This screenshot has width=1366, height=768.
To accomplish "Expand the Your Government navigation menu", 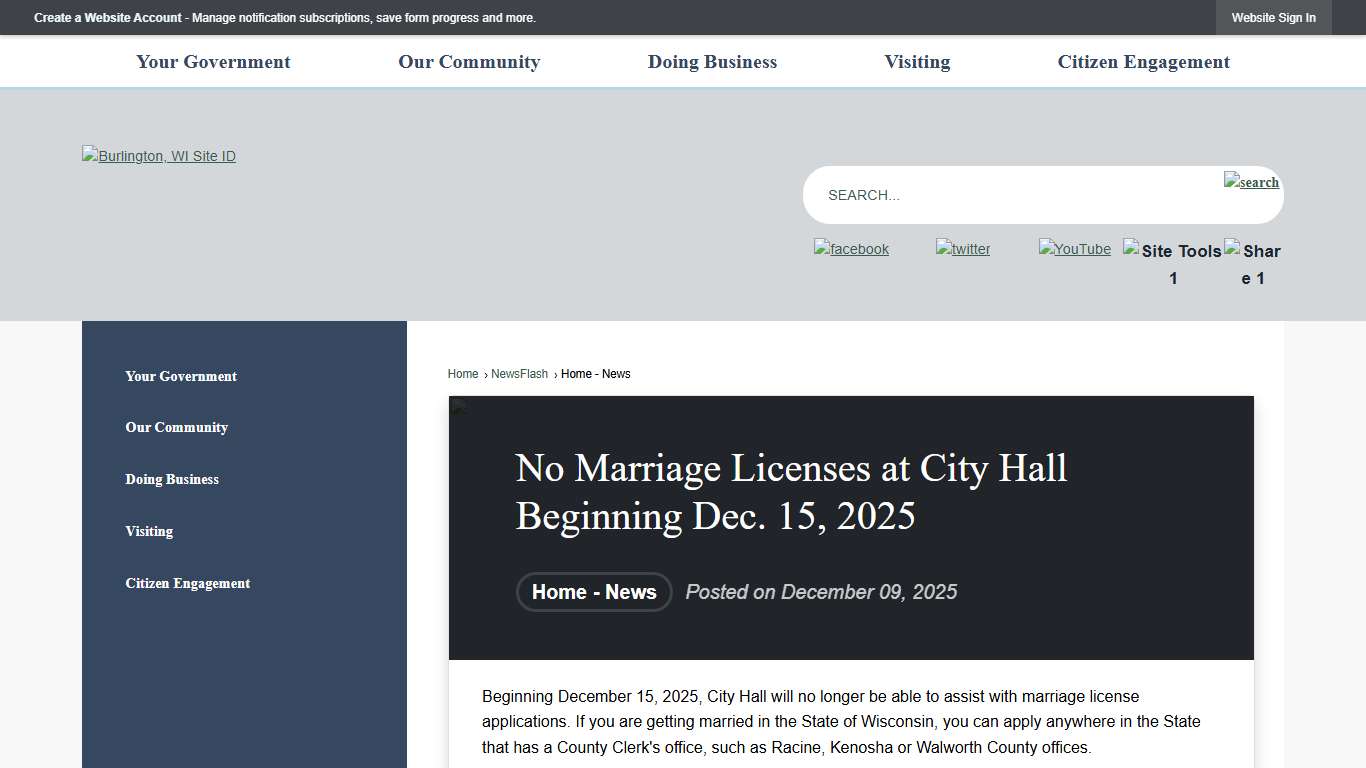I will 213,61.
